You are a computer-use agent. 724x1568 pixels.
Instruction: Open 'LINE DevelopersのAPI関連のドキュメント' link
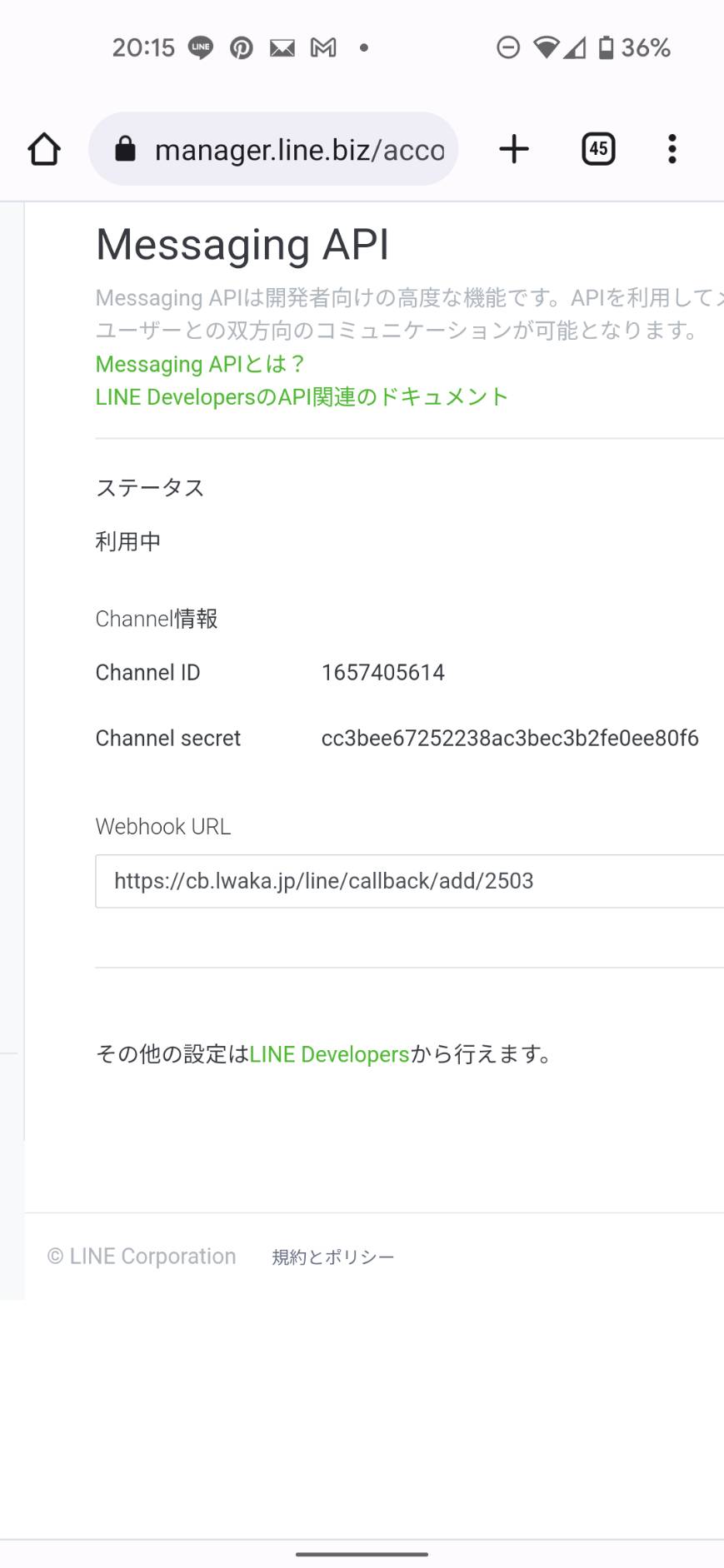(302, 397)
